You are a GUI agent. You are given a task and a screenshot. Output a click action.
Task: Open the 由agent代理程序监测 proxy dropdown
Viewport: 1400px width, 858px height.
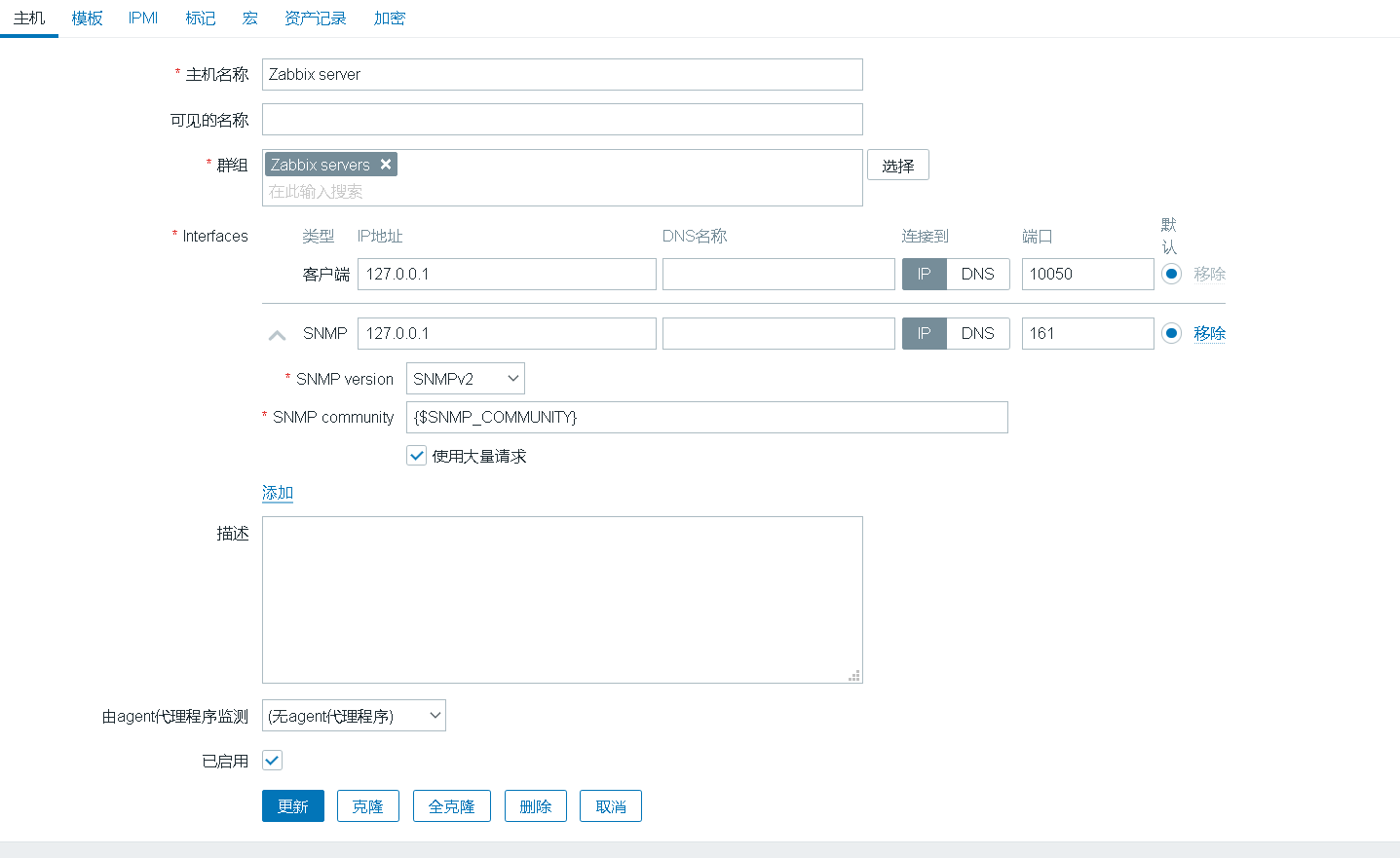pyautogui.click(x=354, y=716)
